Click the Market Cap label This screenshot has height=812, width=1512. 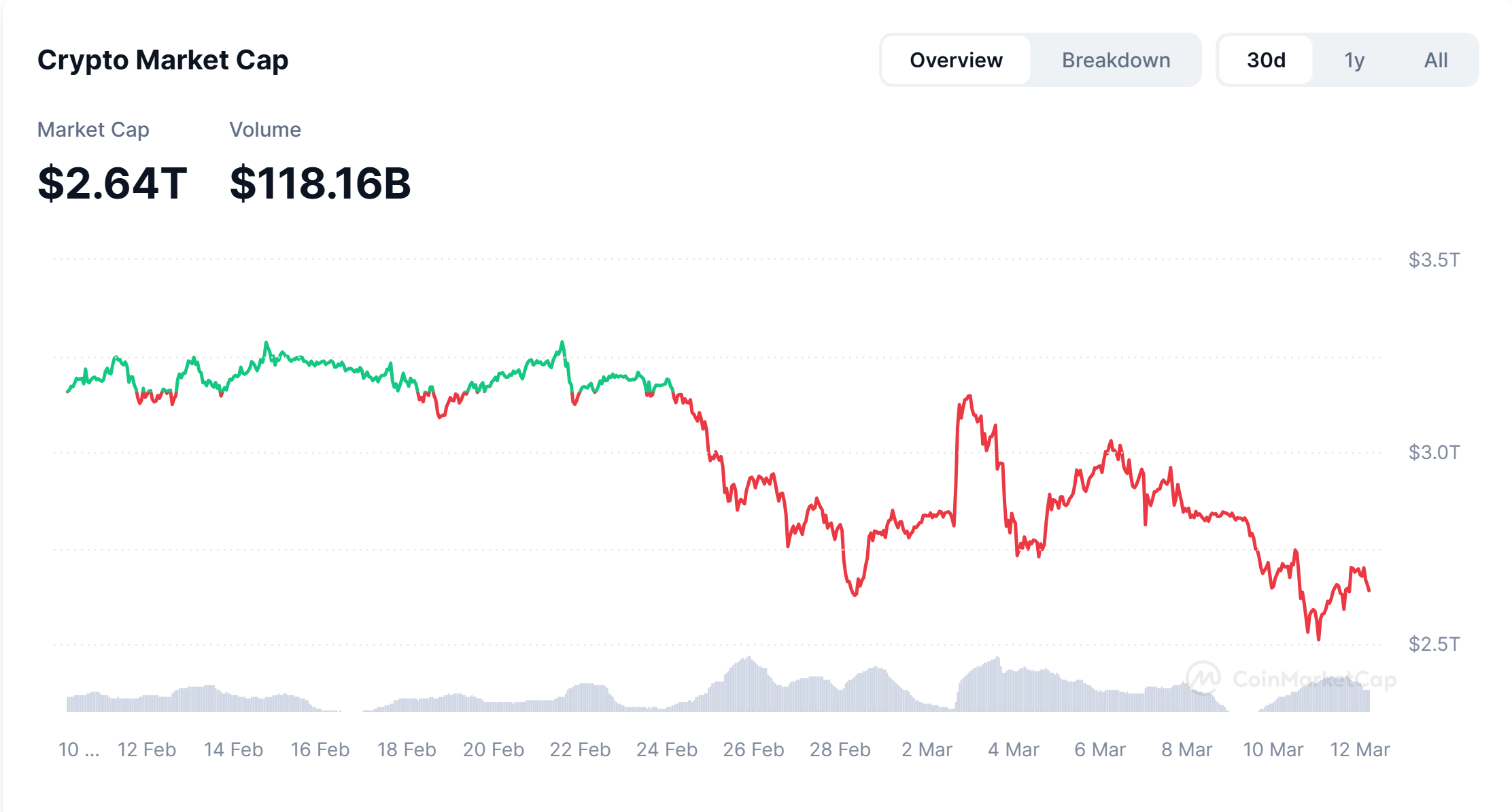click(93, 129)
